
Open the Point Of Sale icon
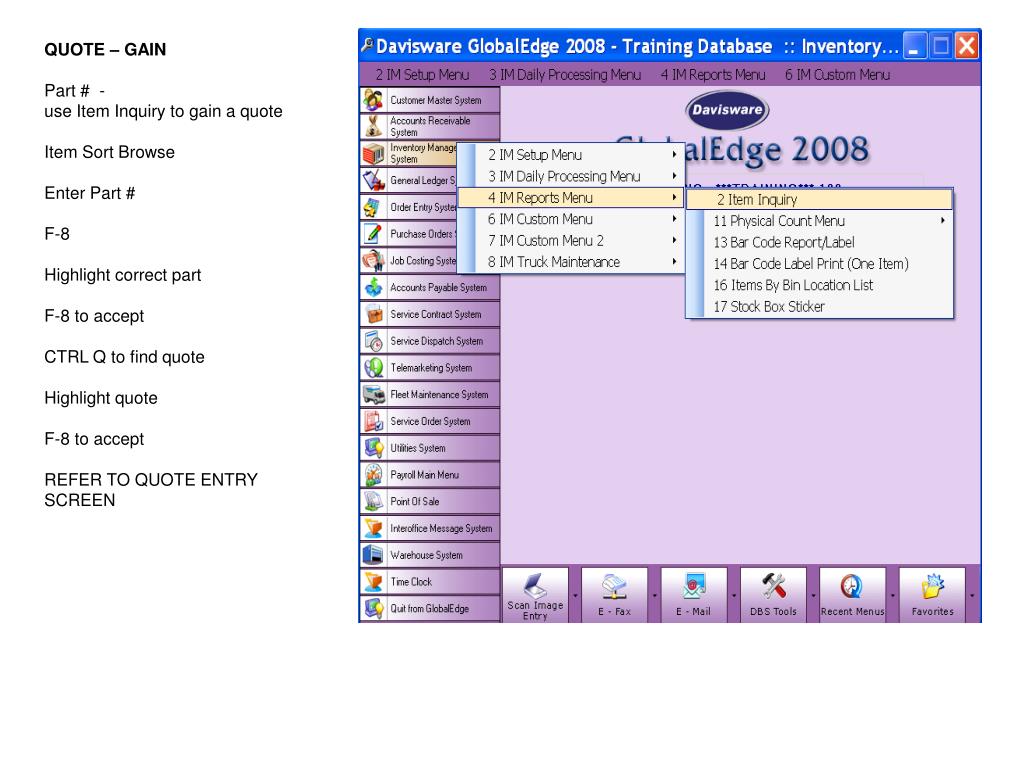373,502
